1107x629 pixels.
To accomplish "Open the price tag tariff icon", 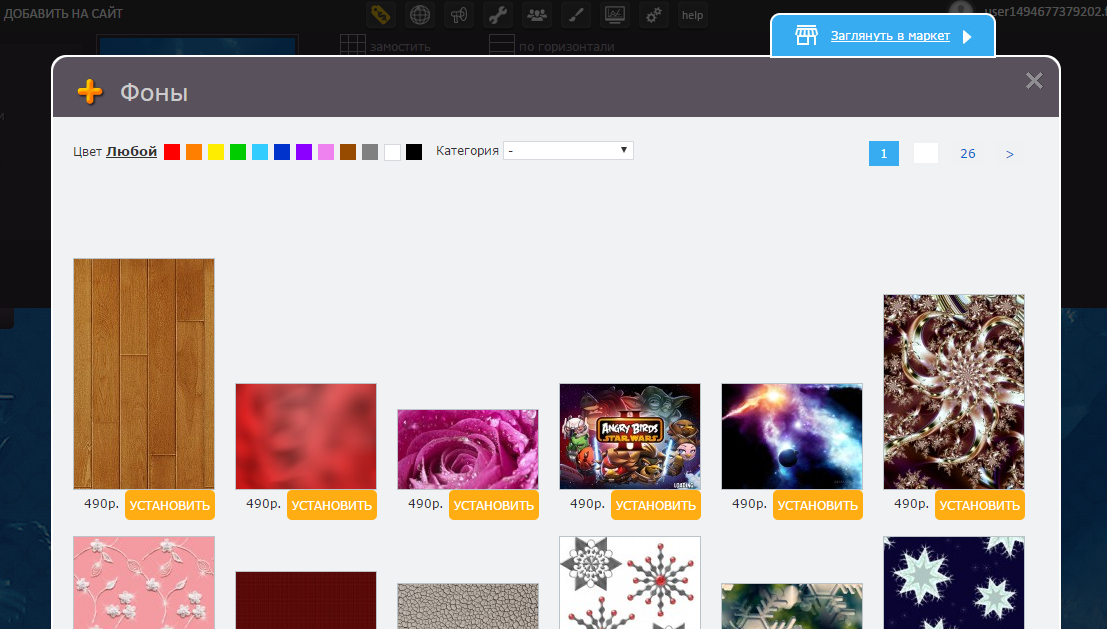I will click(x=381, y=15).
